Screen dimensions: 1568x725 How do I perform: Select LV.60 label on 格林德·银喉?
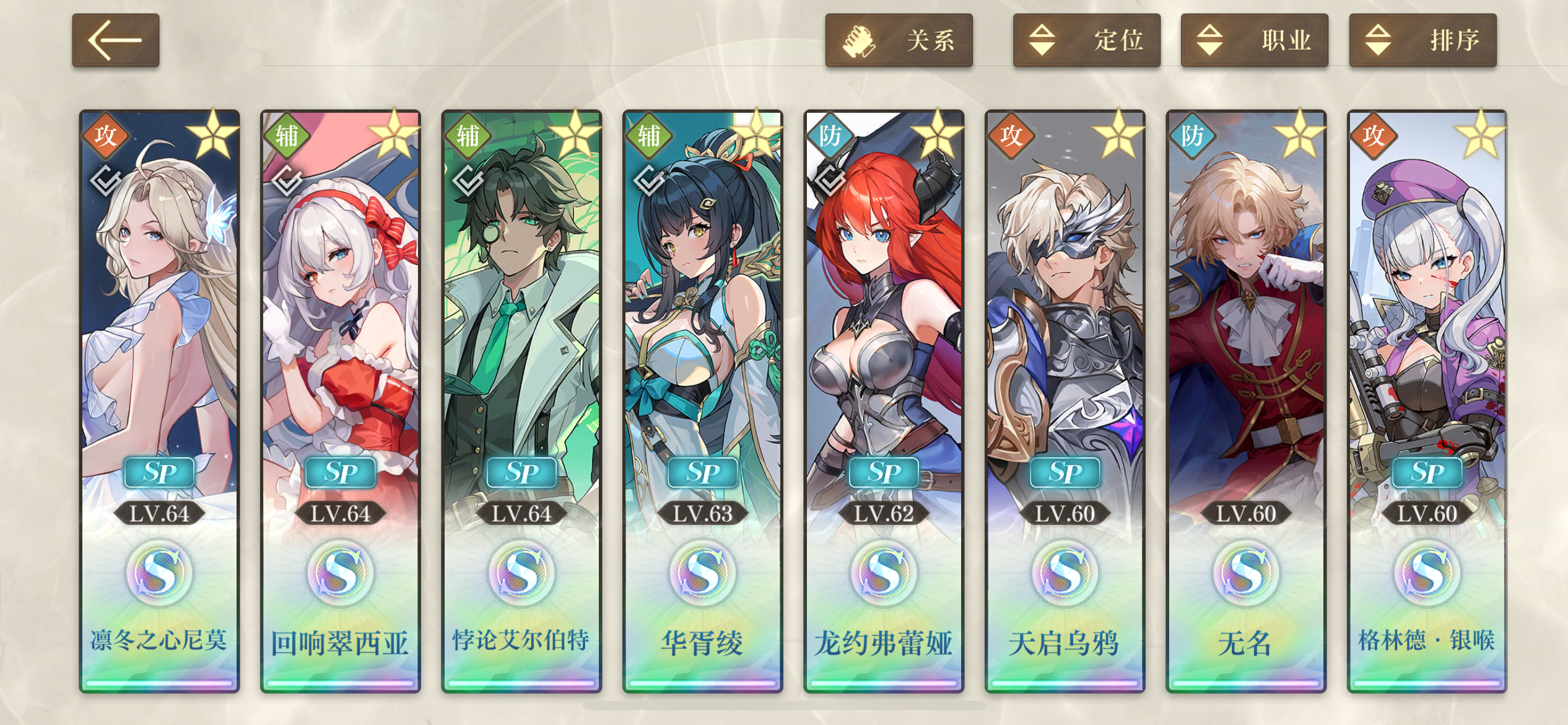tap(1427, 514)
